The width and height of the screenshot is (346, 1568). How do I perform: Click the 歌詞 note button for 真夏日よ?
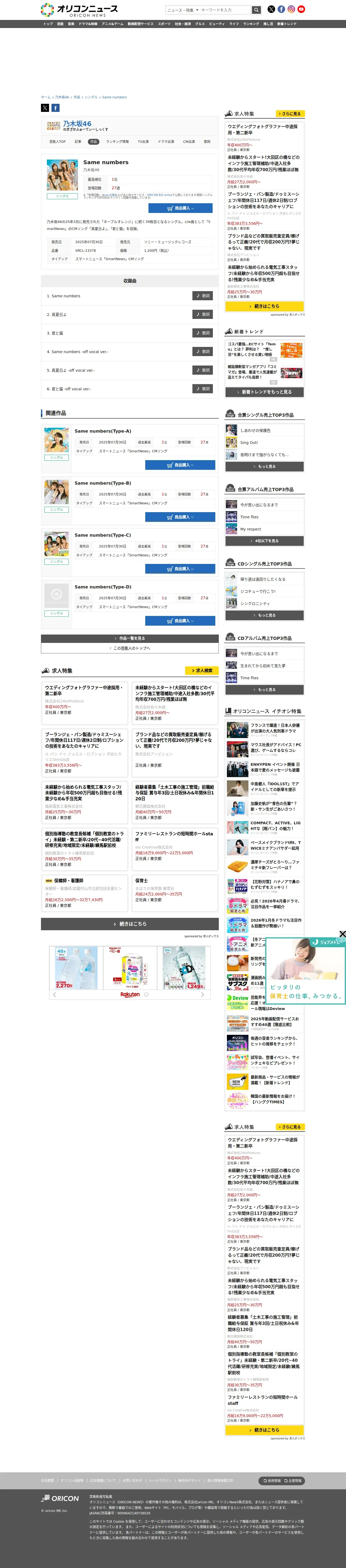coord(202,315)
